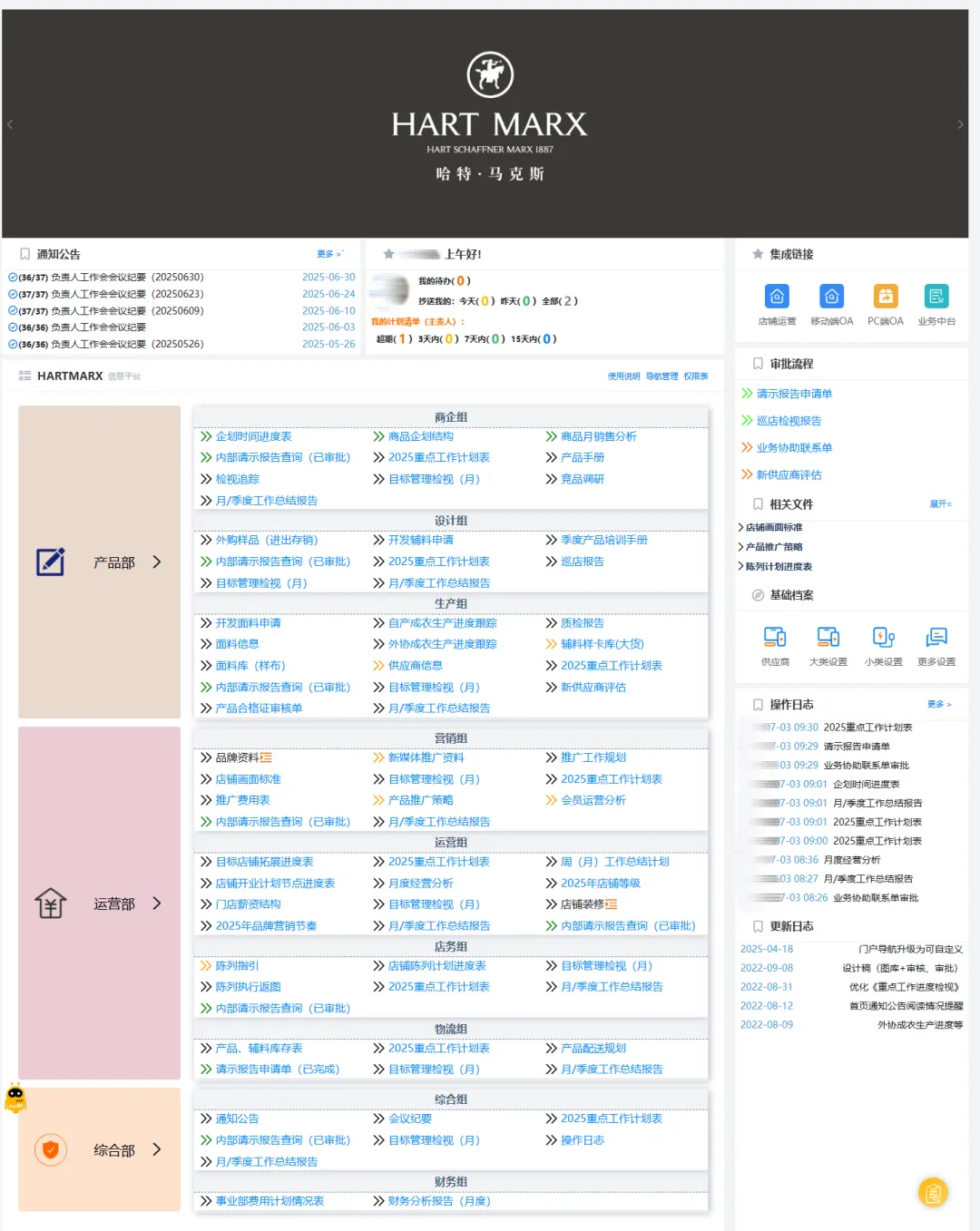This screenshot has width=980, height=1231.
Task: Open the 更多设置 icon
Action: point(936,637)
